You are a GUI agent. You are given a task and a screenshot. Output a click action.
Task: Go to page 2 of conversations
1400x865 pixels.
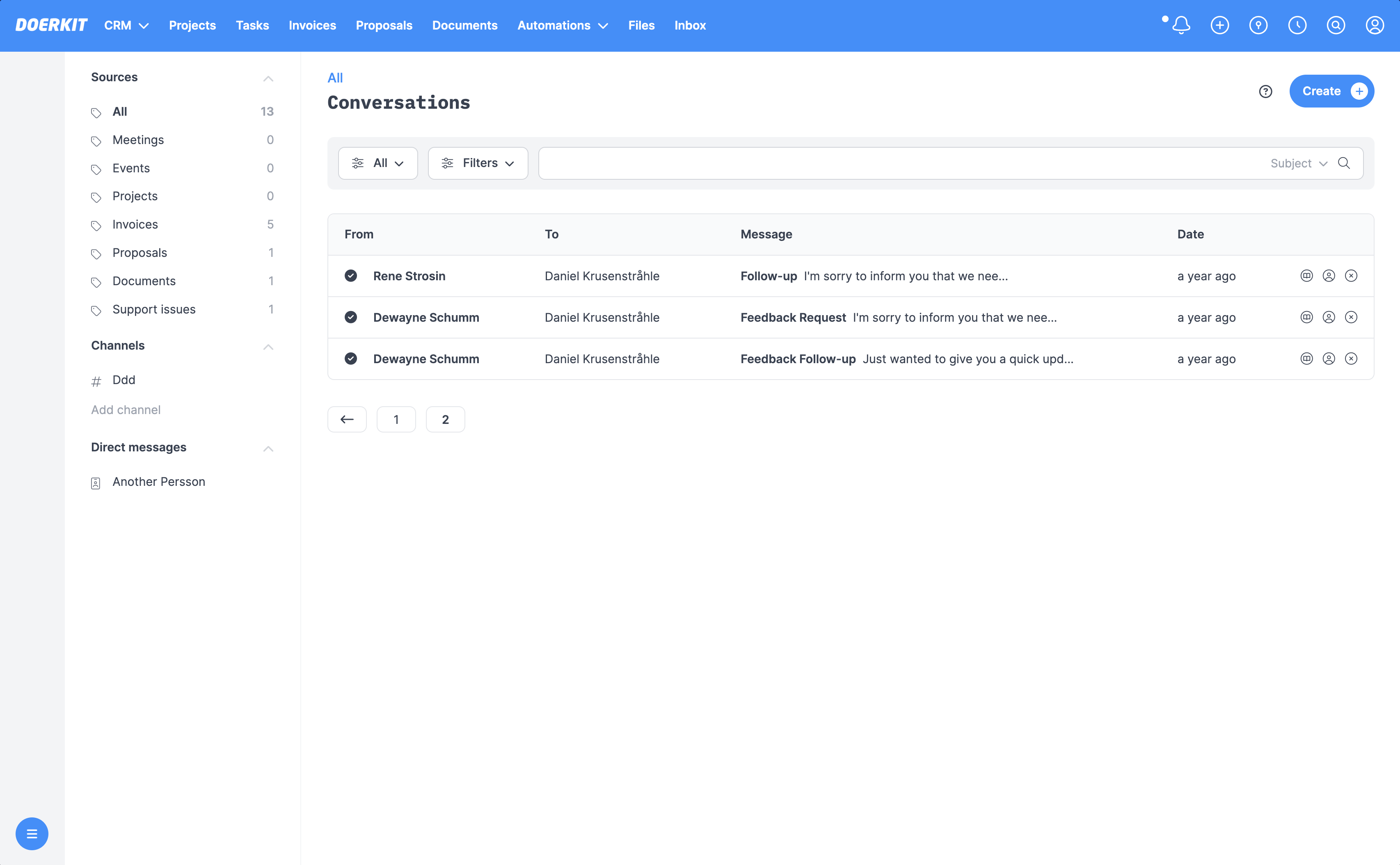446,419
